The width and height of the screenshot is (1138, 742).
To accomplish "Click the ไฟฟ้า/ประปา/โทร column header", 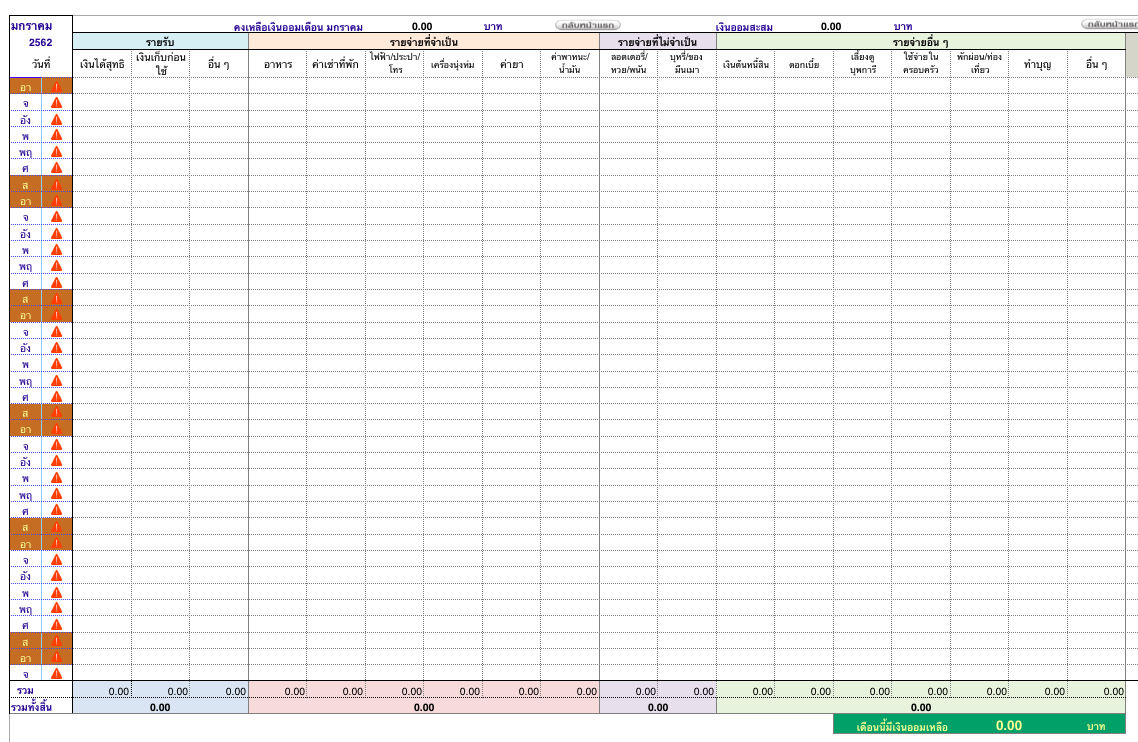I will [395, 64].
